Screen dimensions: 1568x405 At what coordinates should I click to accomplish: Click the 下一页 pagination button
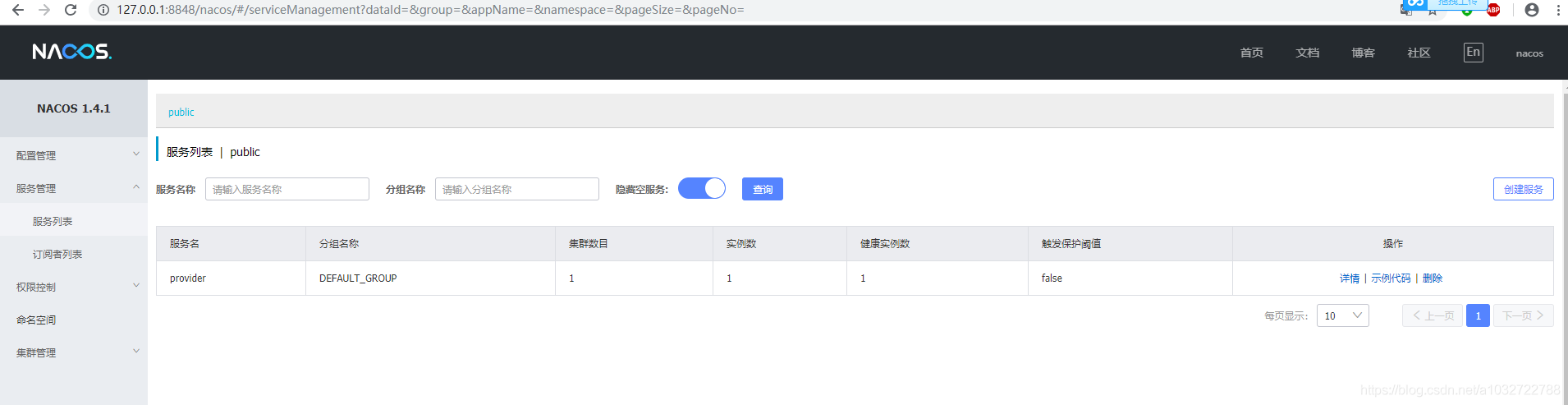tap(1524, 315)
